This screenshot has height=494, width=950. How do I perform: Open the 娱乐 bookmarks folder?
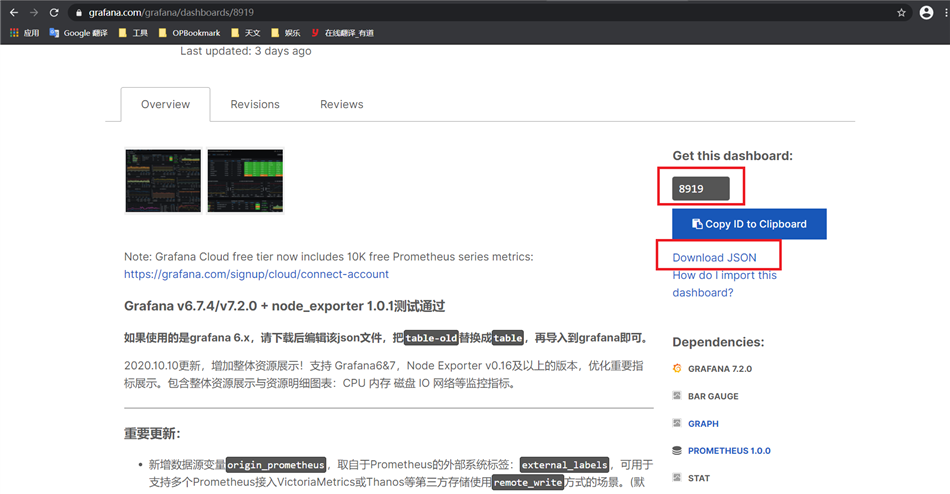pyautogui.click(x=285, y=33)
